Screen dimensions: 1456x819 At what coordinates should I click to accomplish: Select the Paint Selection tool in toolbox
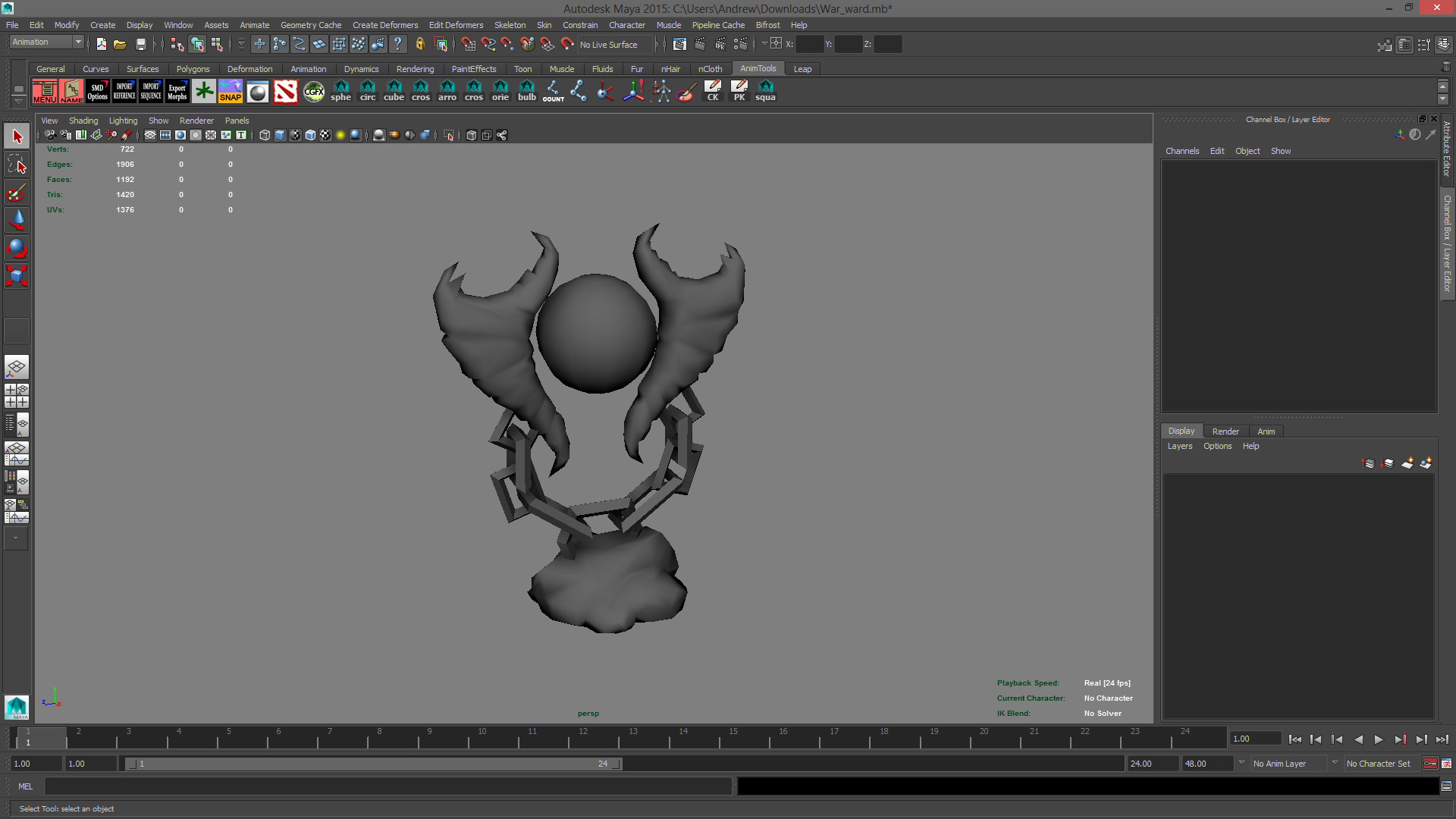point(17,193)
